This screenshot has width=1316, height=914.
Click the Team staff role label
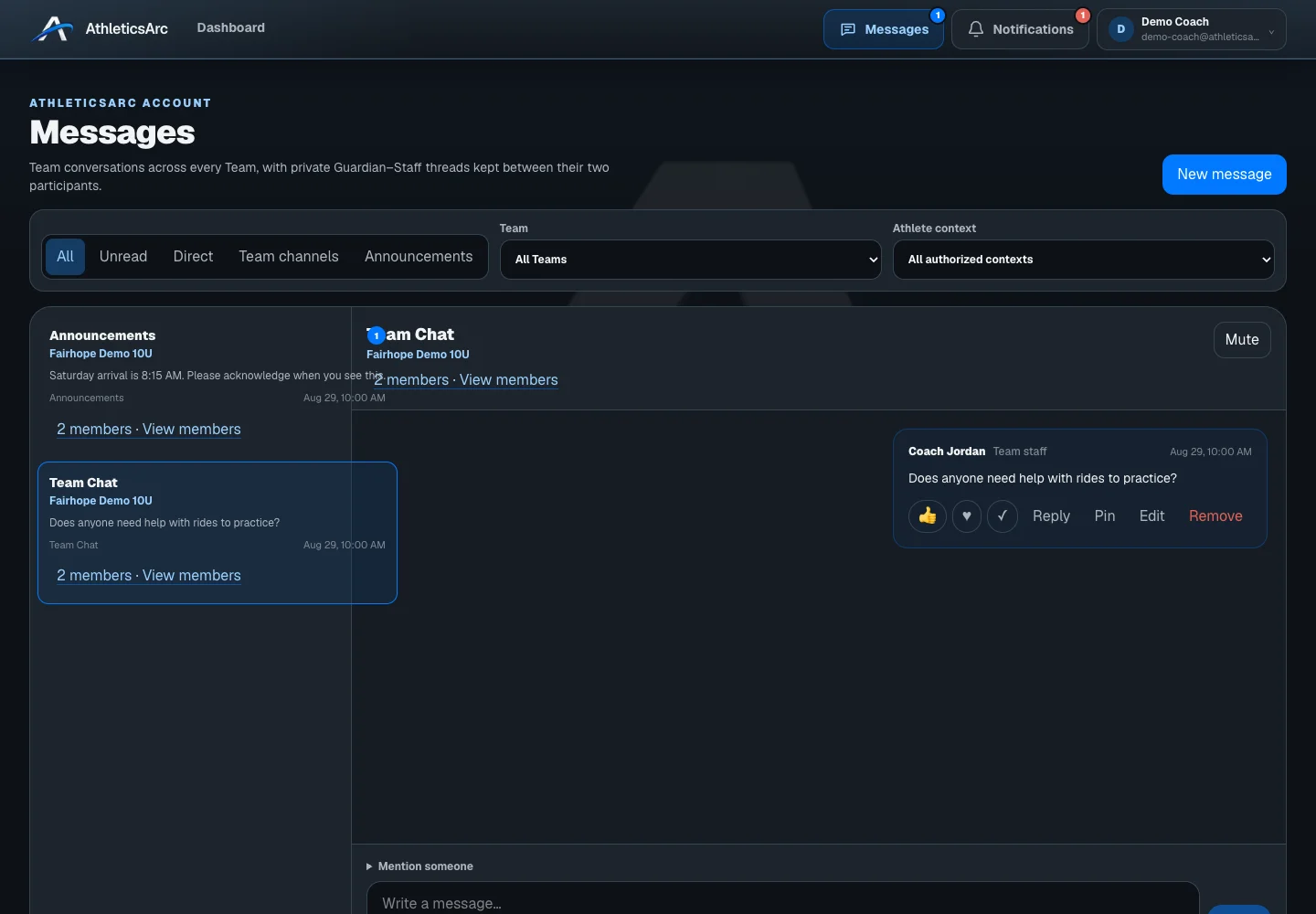(1020, 452)
